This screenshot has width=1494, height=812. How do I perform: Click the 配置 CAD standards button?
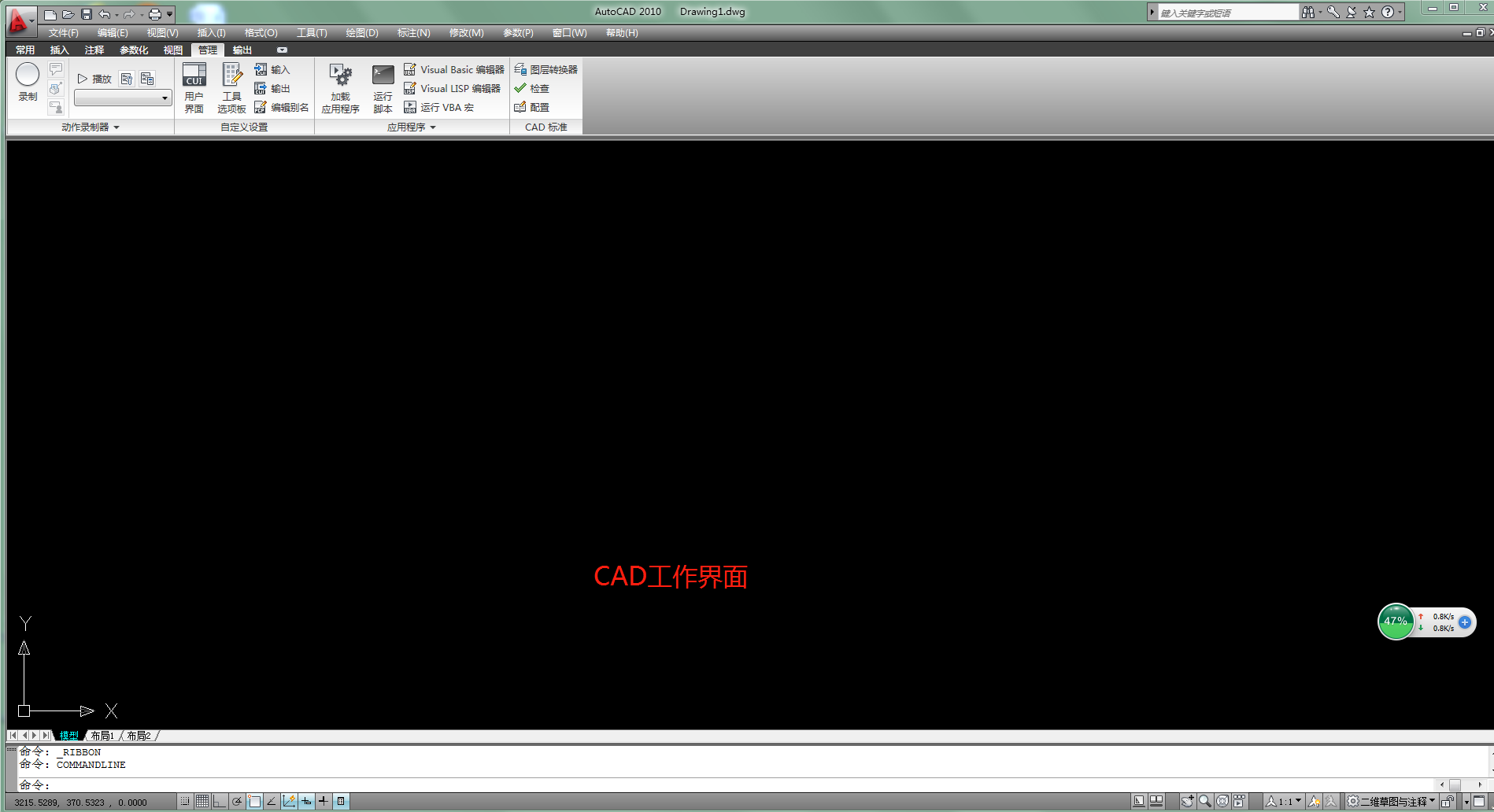pos(531,107)
